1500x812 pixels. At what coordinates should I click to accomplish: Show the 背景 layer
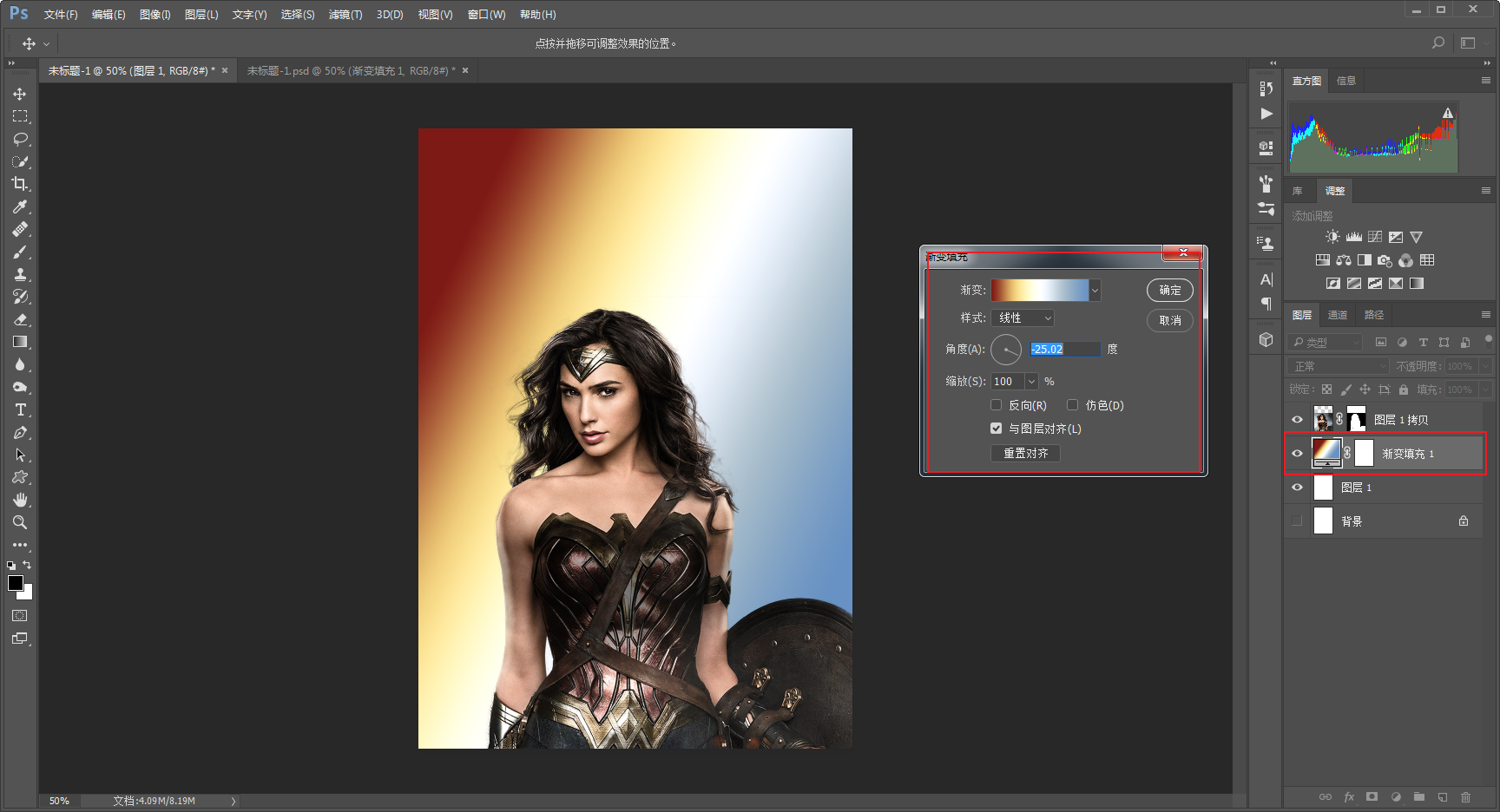(x=1297, y=521)
